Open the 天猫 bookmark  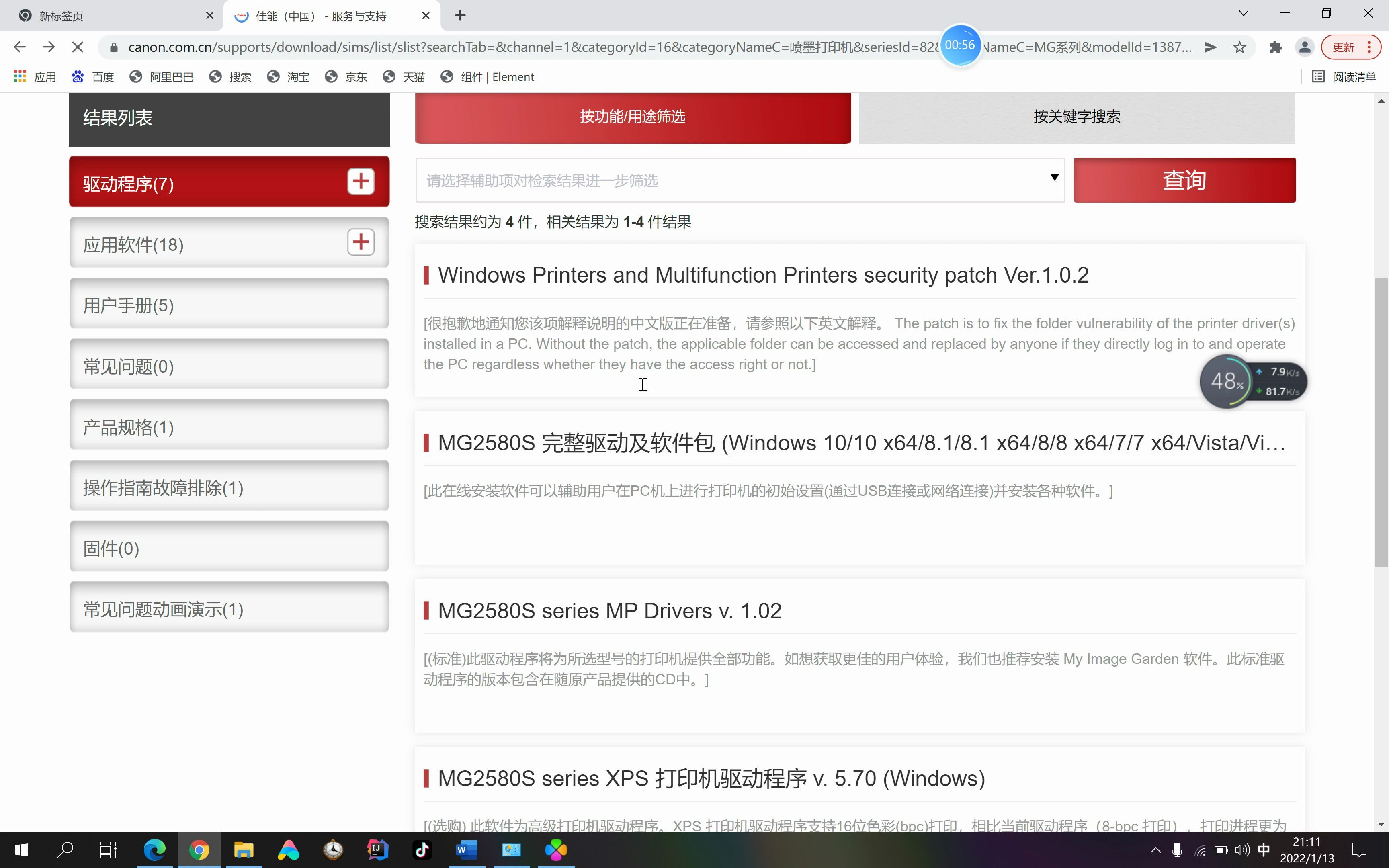coord(404,77)
